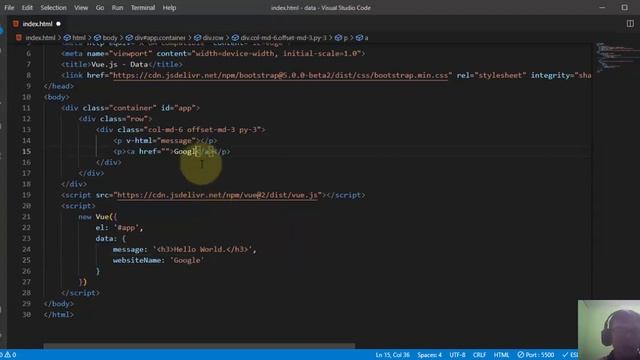
Task: Click the text 'Hello World.' in line 24
Action: [200, 249]
